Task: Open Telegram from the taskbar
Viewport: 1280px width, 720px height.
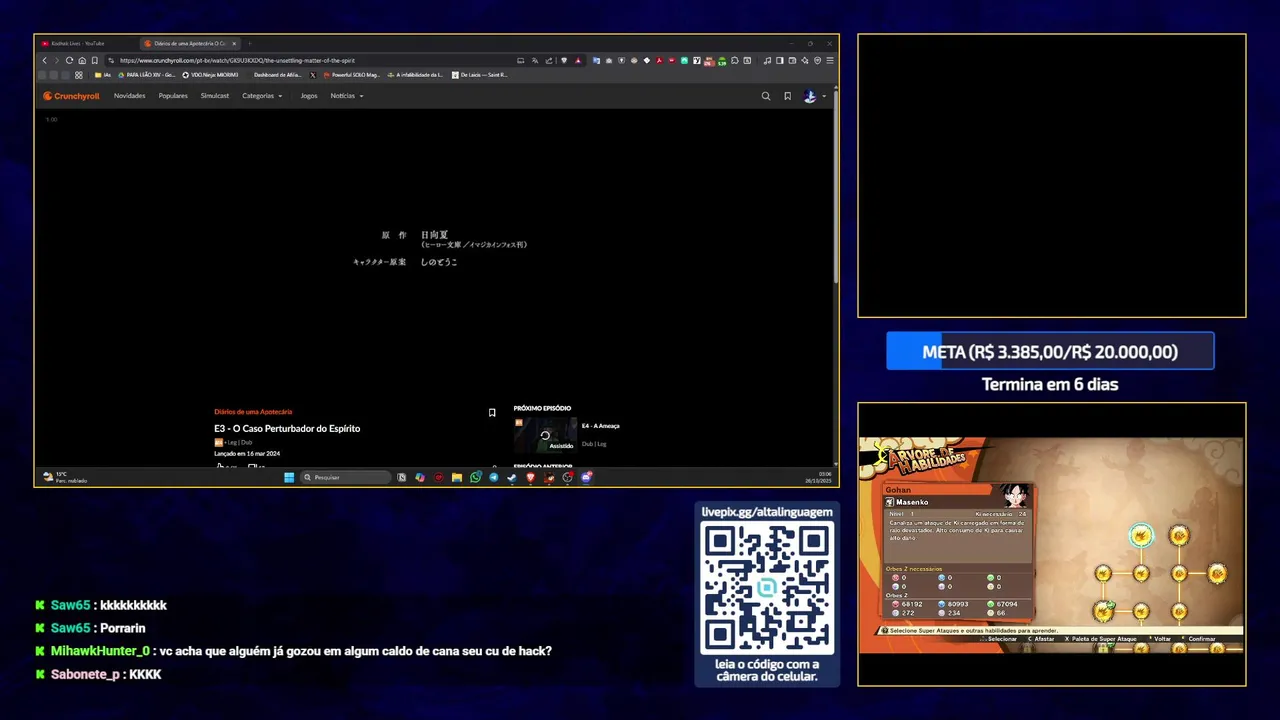Action: click(494, 477)
